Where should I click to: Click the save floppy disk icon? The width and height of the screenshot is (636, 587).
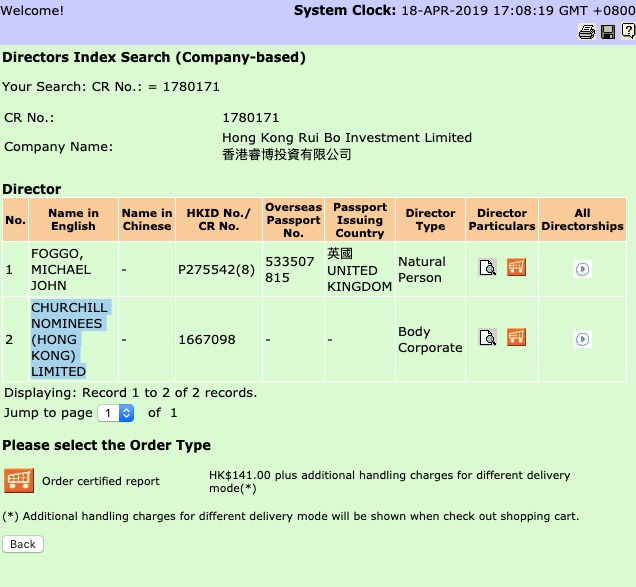click(x=607, y=32)
